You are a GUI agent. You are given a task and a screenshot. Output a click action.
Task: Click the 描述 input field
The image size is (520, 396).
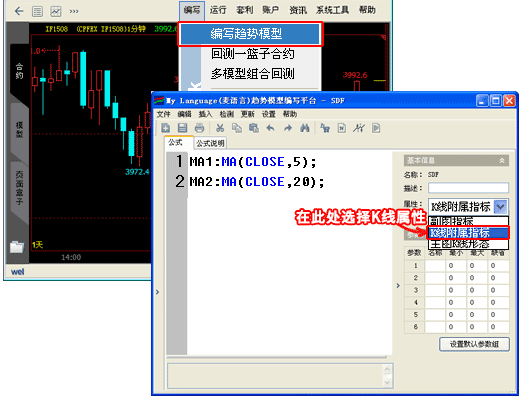(x=468, y=188)
